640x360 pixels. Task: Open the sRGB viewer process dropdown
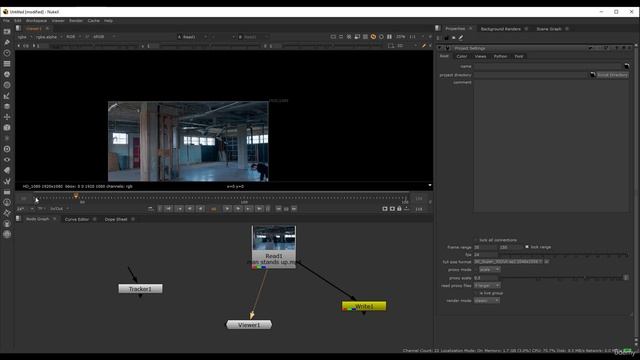(104, 37)
